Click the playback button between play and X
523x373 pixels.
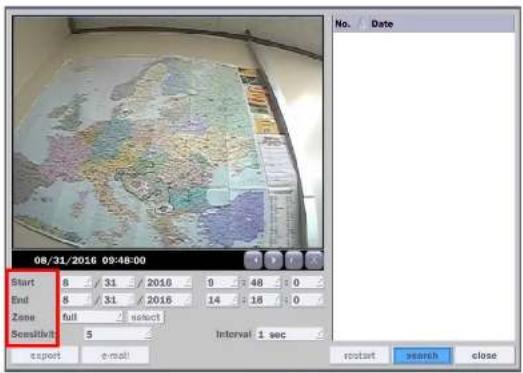294,260
